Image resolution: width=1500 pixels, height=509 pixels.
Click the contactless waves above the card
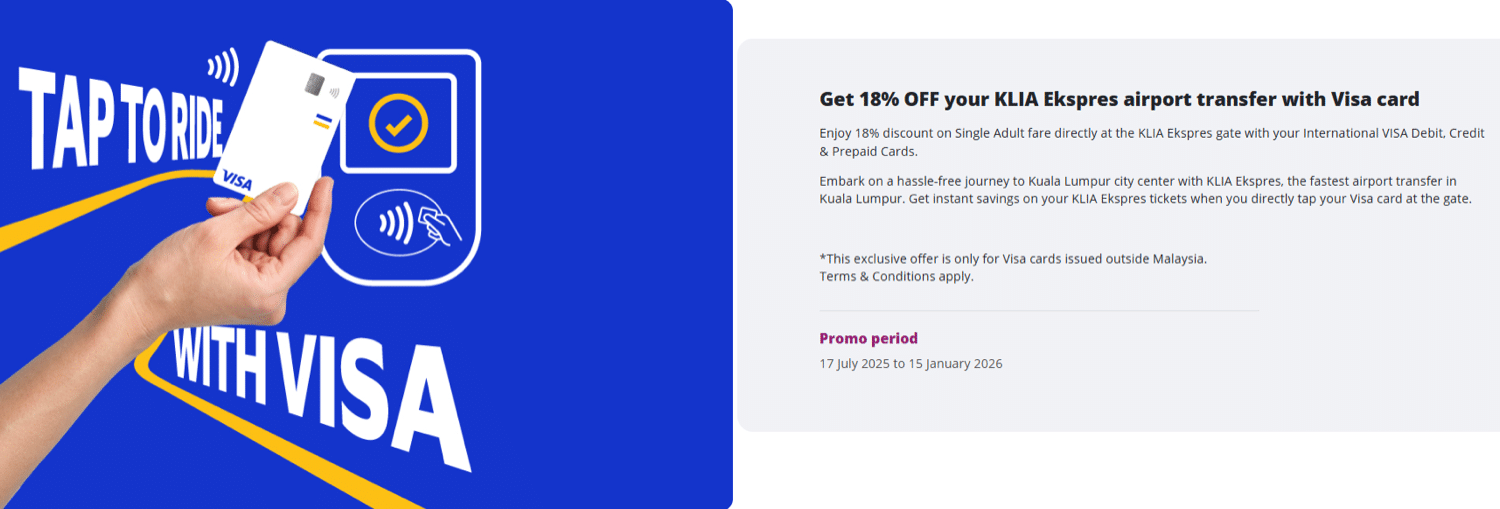point(224,67)
